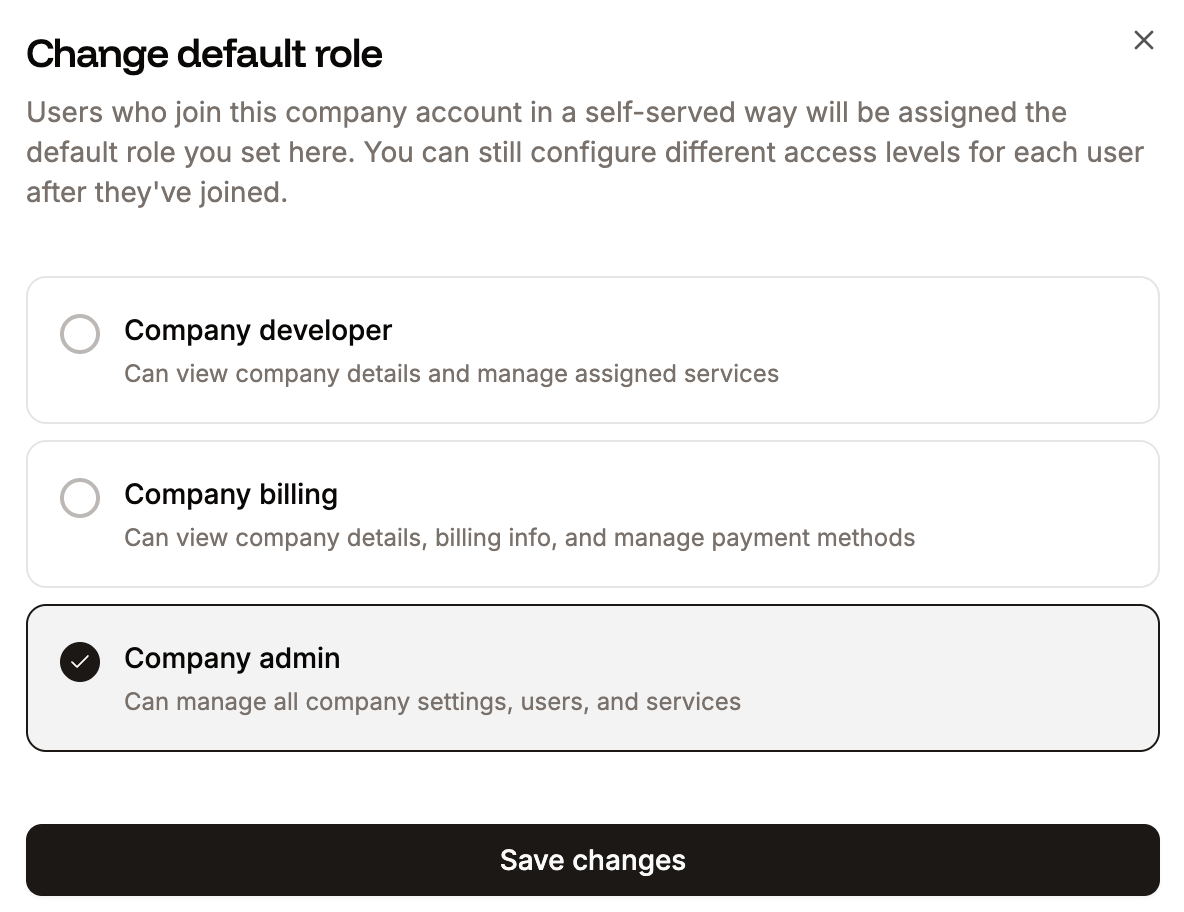Viewport: 1184px width, 912px height.
Task: Click the admin role description text
Action: [432, 701]
